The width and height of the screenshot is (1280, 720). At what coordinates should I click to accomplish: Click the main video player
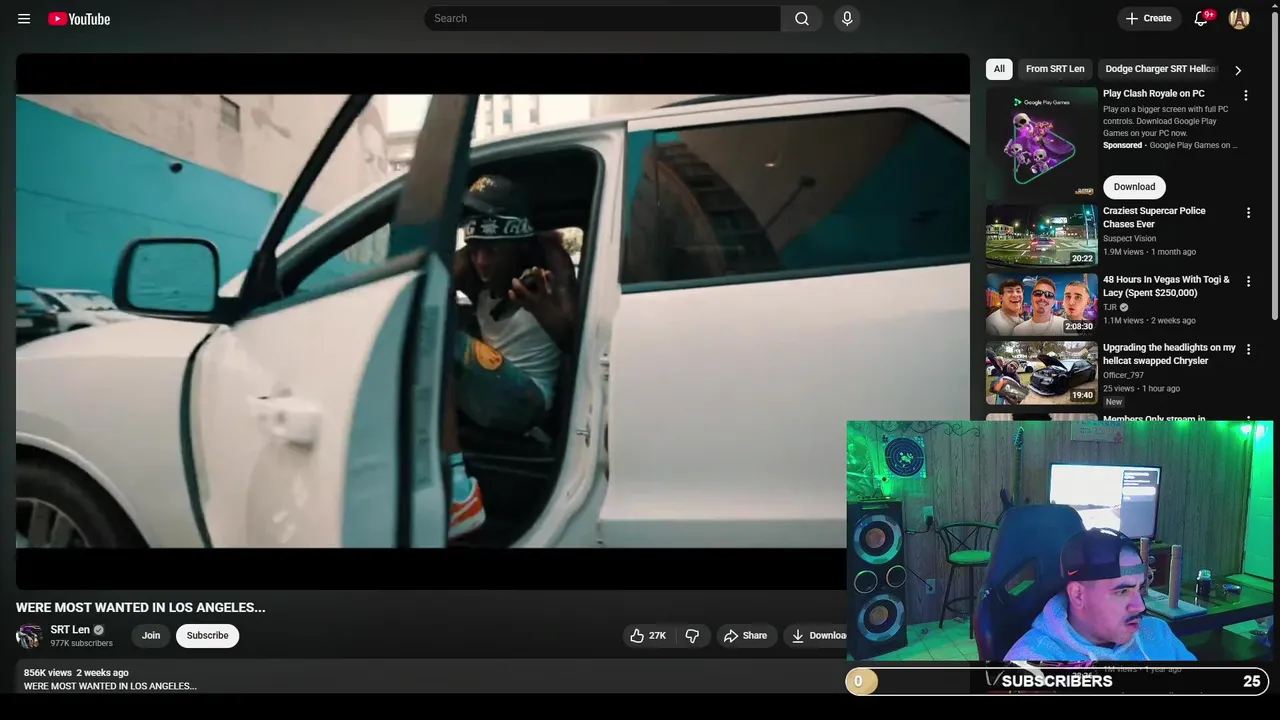493,321
